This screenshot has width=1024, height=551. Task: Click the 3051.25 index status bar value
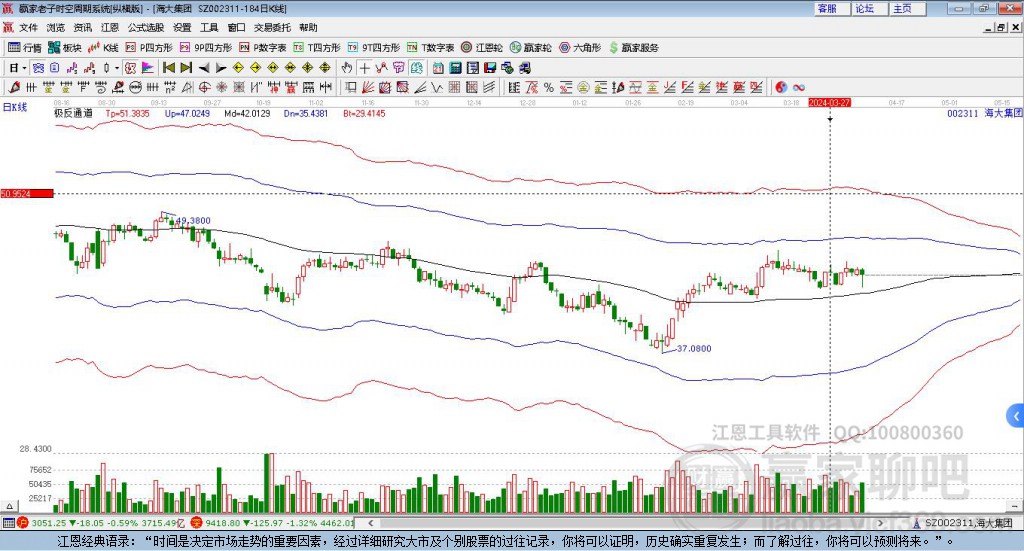[48, 523]
